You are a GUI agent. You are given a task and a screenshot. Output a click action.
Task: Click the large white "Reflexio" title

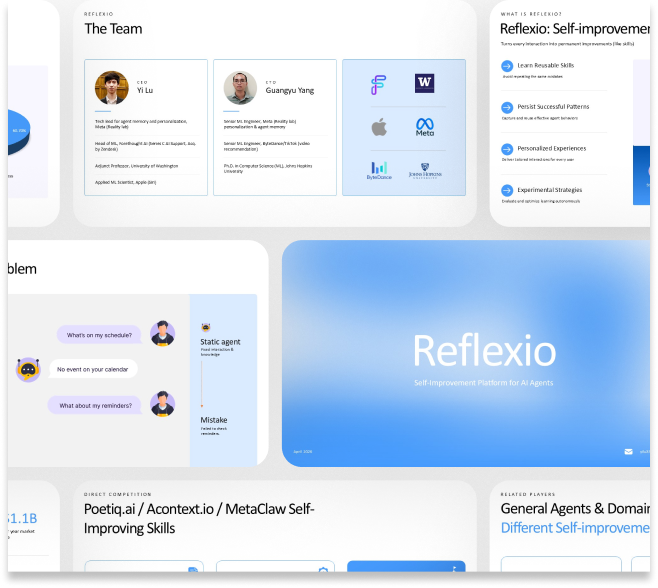click(484, 351)
